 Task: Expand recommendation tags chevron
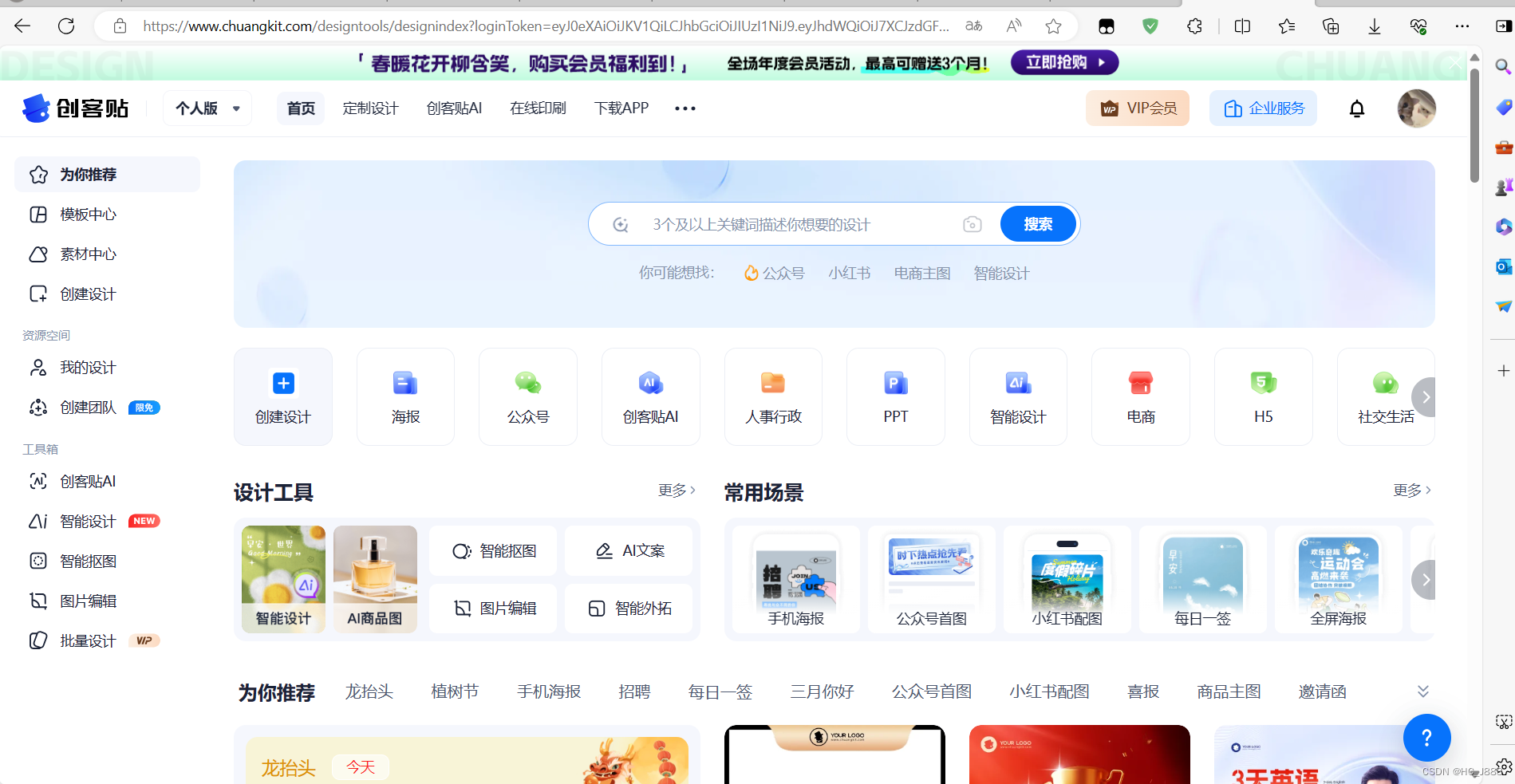(x=1422, y=691)
